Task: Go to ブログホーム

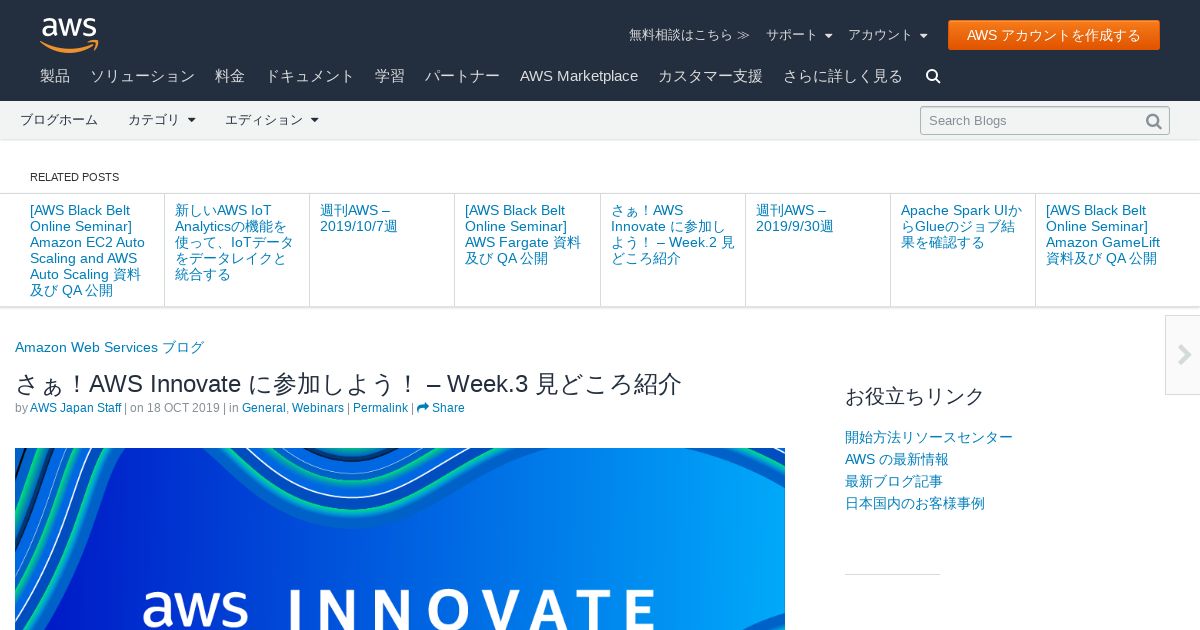Action: click(59, 120)
